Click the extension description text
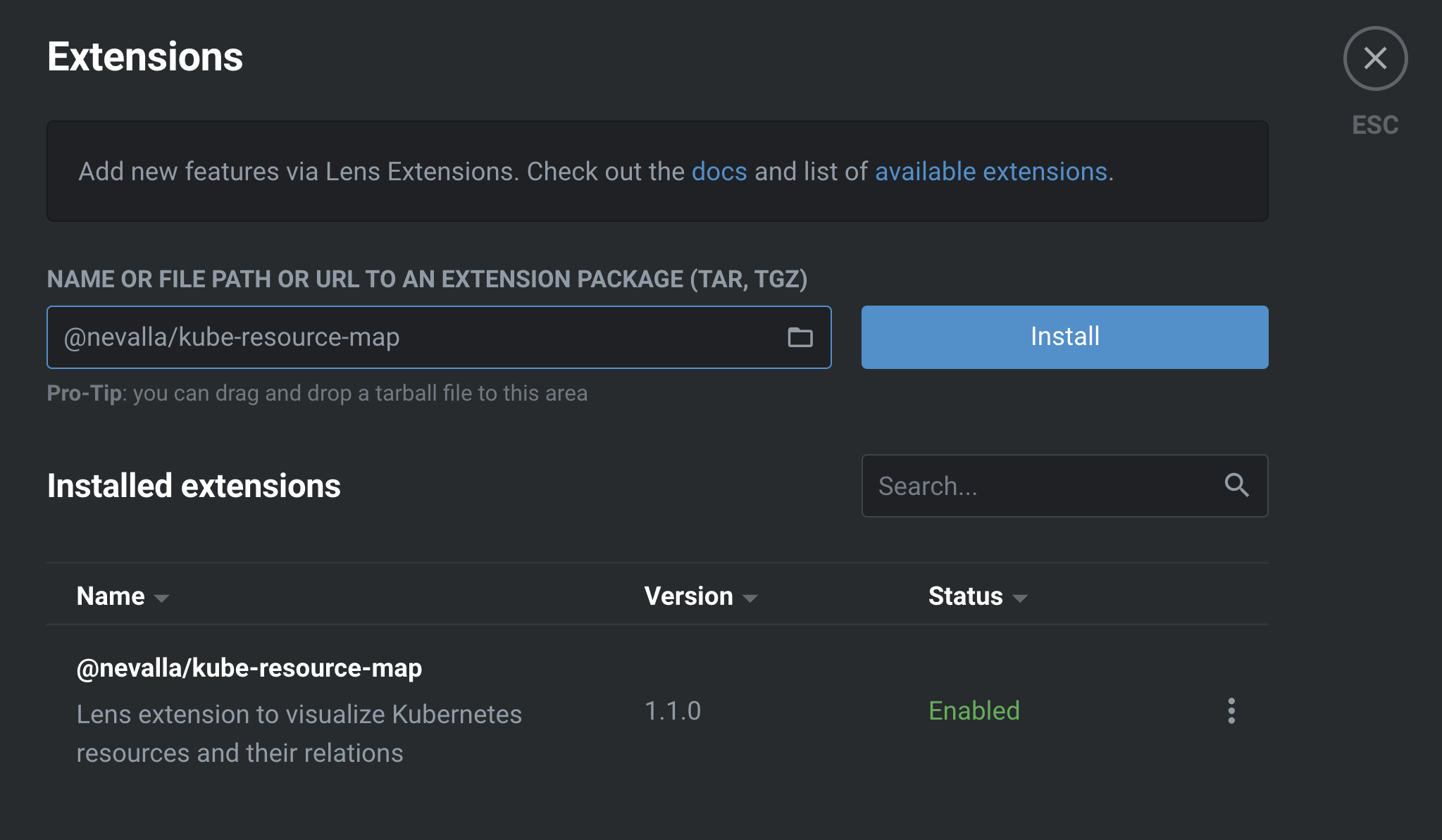The height and width of the screenshot is (840, 1442). tap(299, 734)
